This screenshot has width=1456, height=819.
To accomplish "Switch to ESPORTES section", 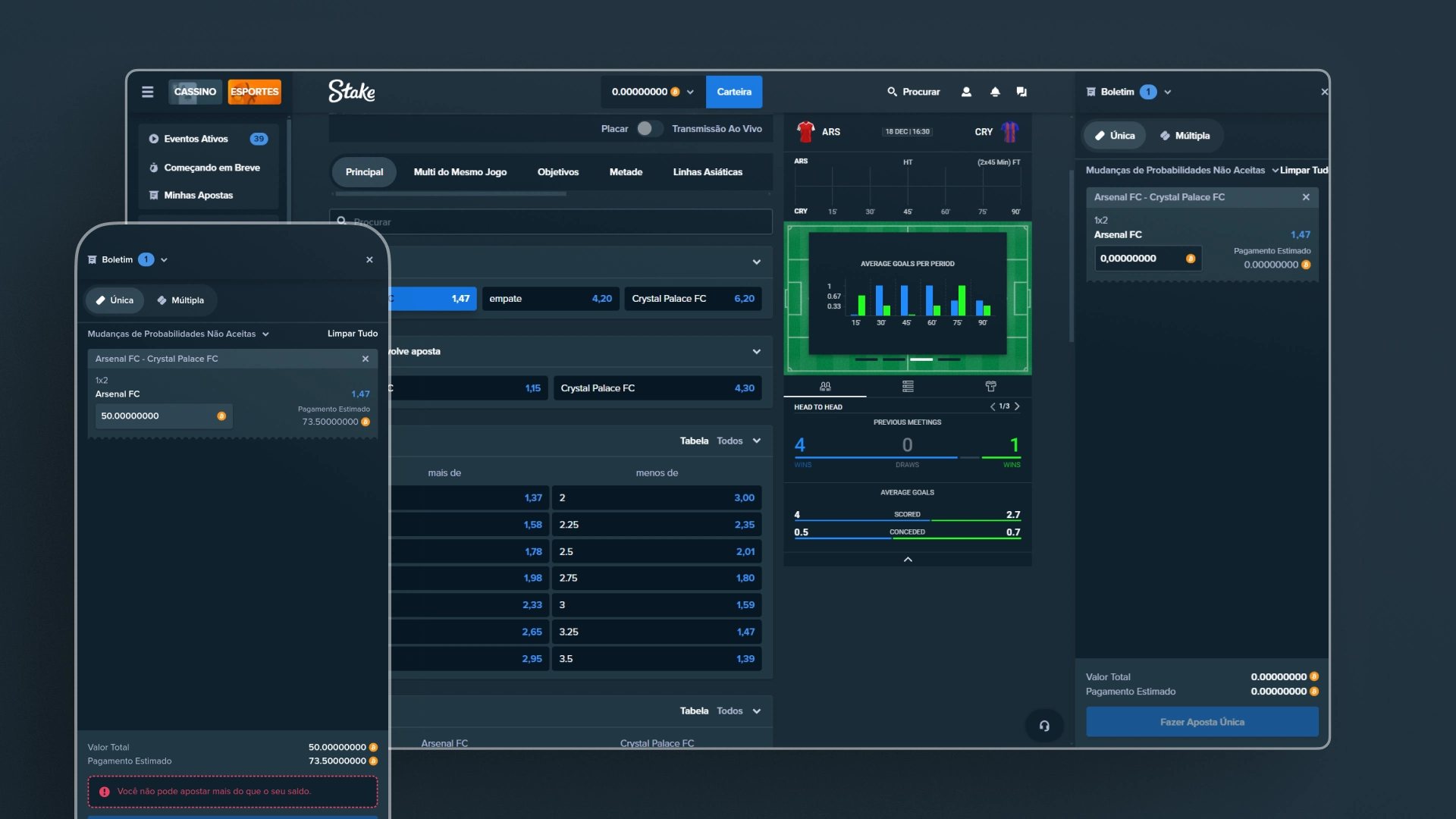I will (x=254, y=92).
